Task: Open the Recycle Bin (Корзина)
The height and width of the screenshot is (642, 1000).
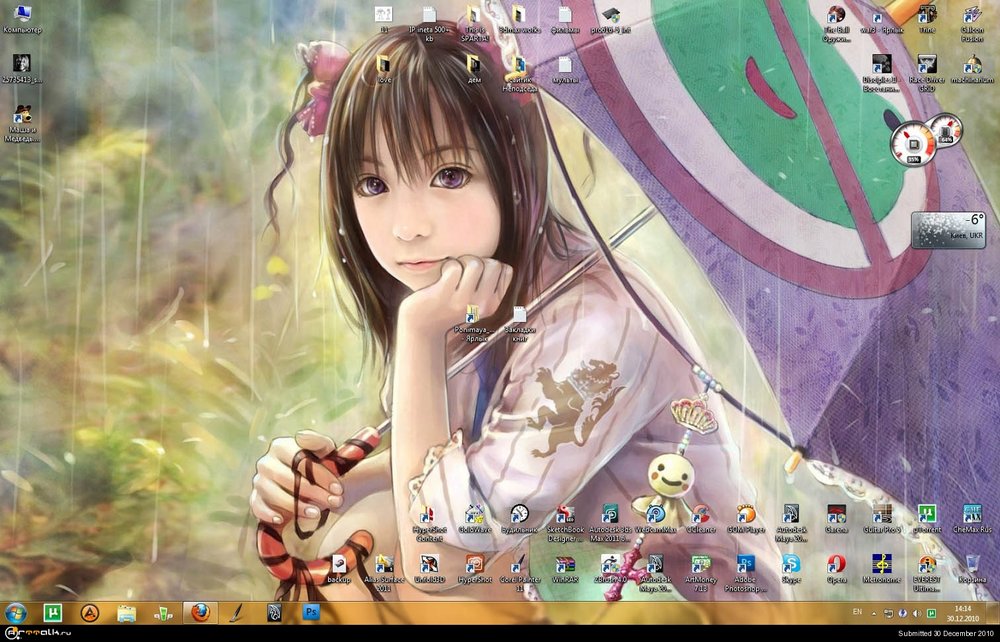Action: pyautogui.click(x=971, y=565)
